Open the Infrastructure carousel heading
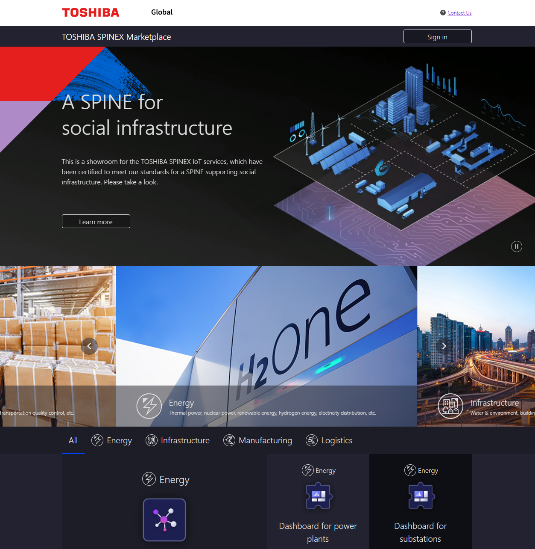This screenshot has height=549, width=535. 494,403
